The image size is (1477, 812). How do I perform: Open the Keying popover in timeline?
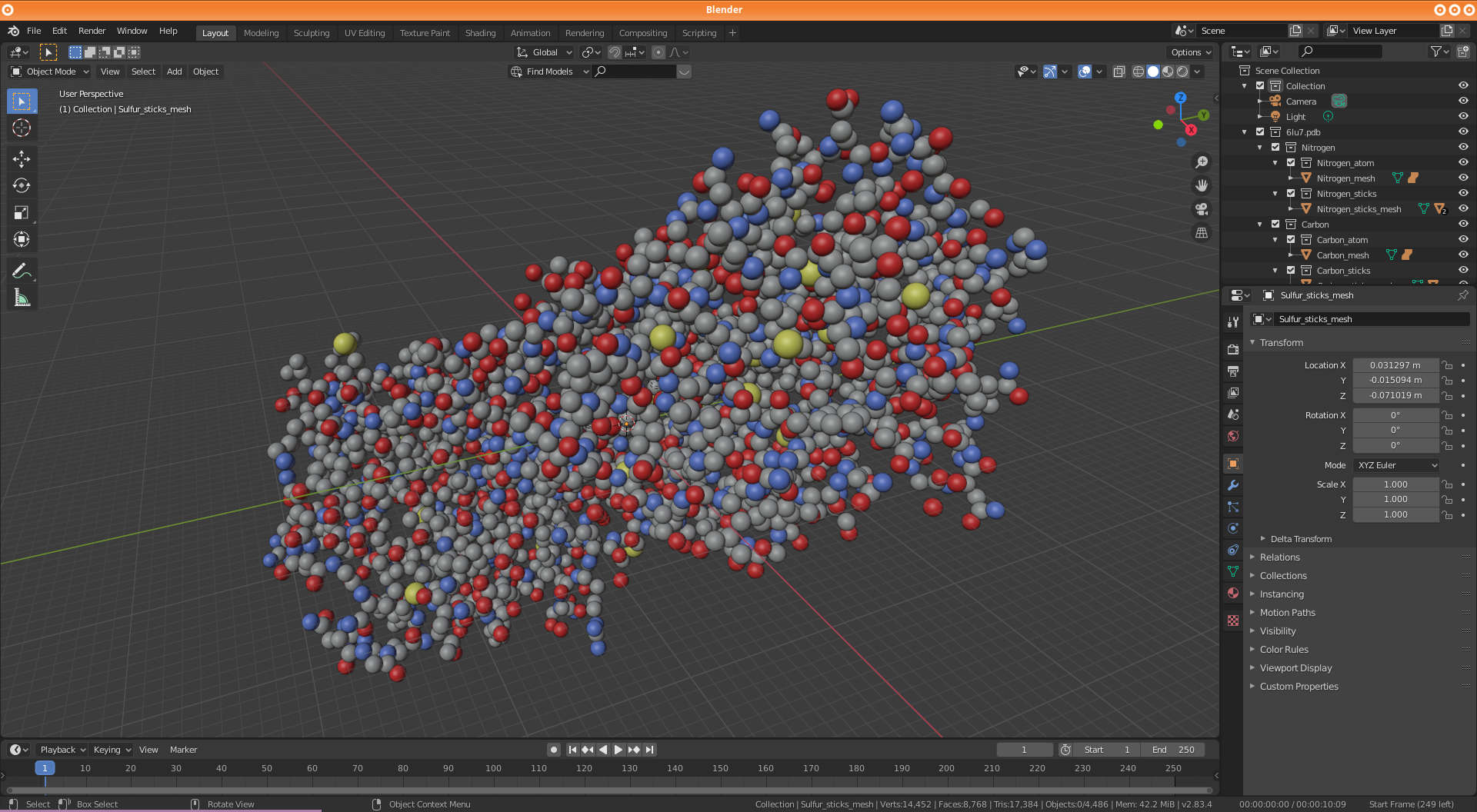coord(112,750)
